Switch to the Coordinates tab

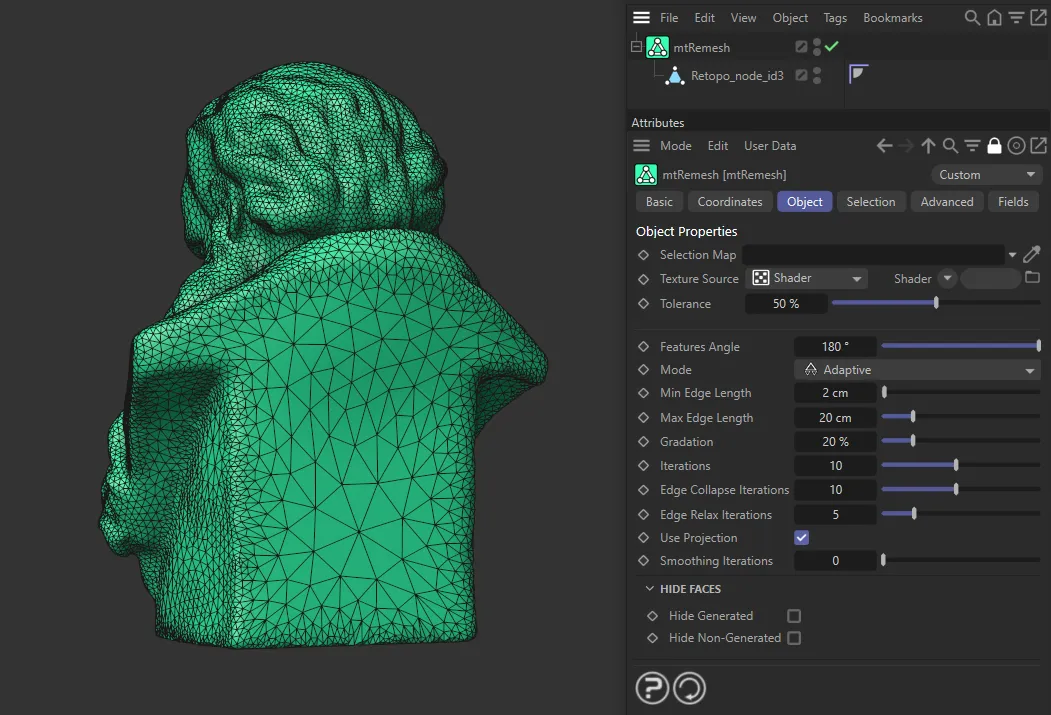click(x=729, y=201)
